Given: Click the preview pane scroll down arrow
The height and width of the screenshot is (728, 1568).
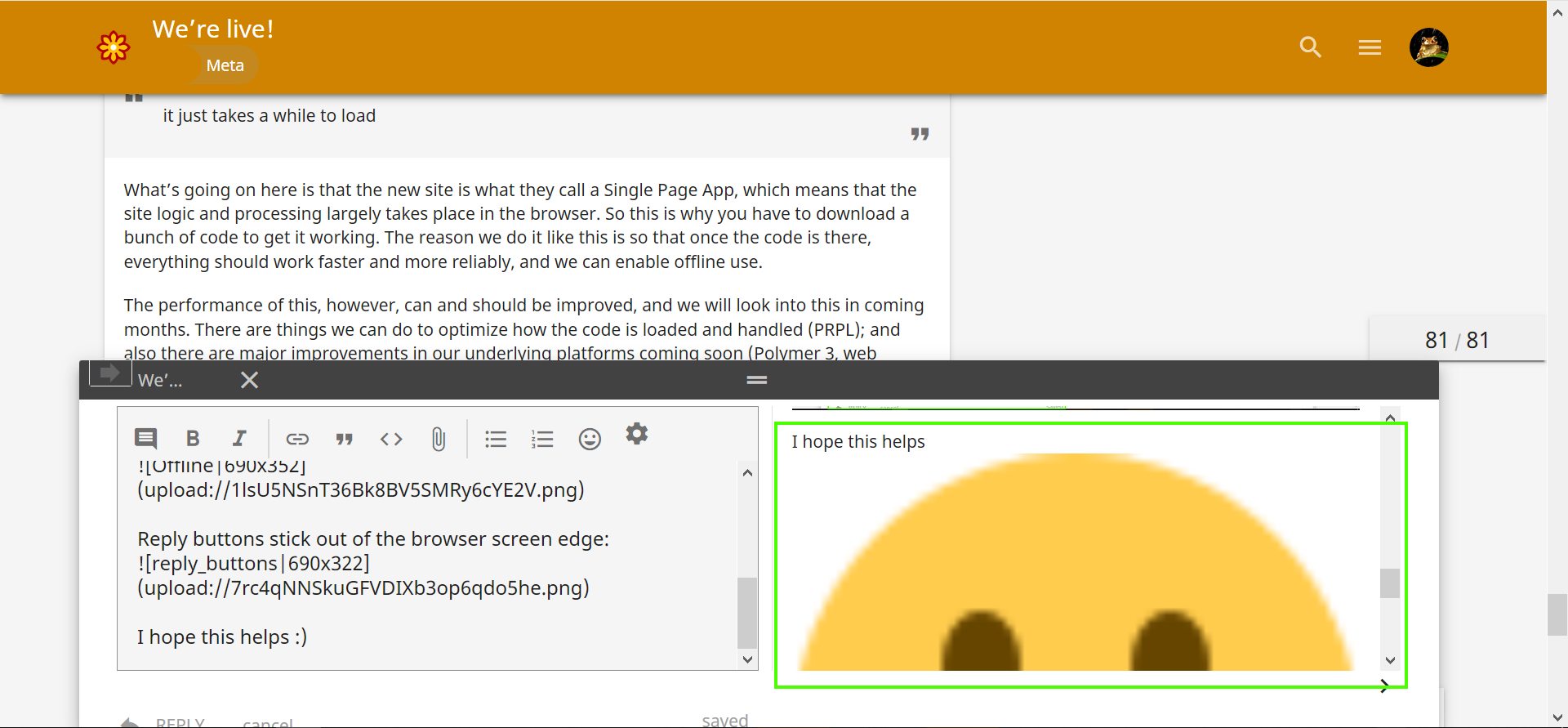Looking at the screenshot, I should point(1390,660).
